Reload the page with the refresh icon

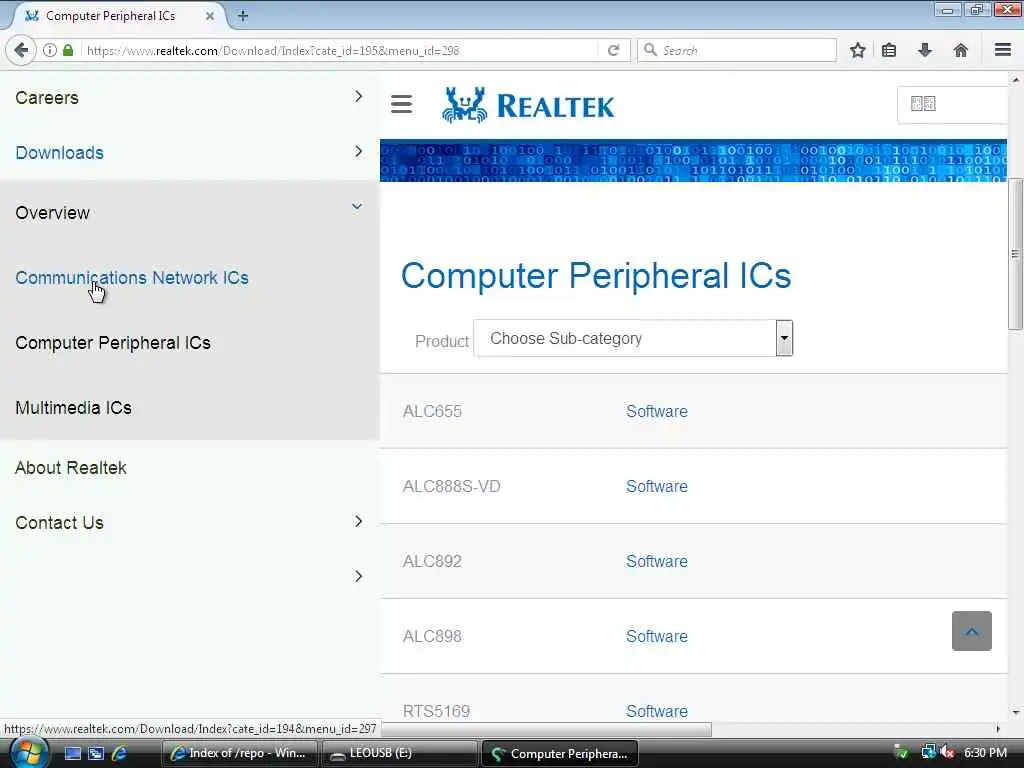coord(613,50)
